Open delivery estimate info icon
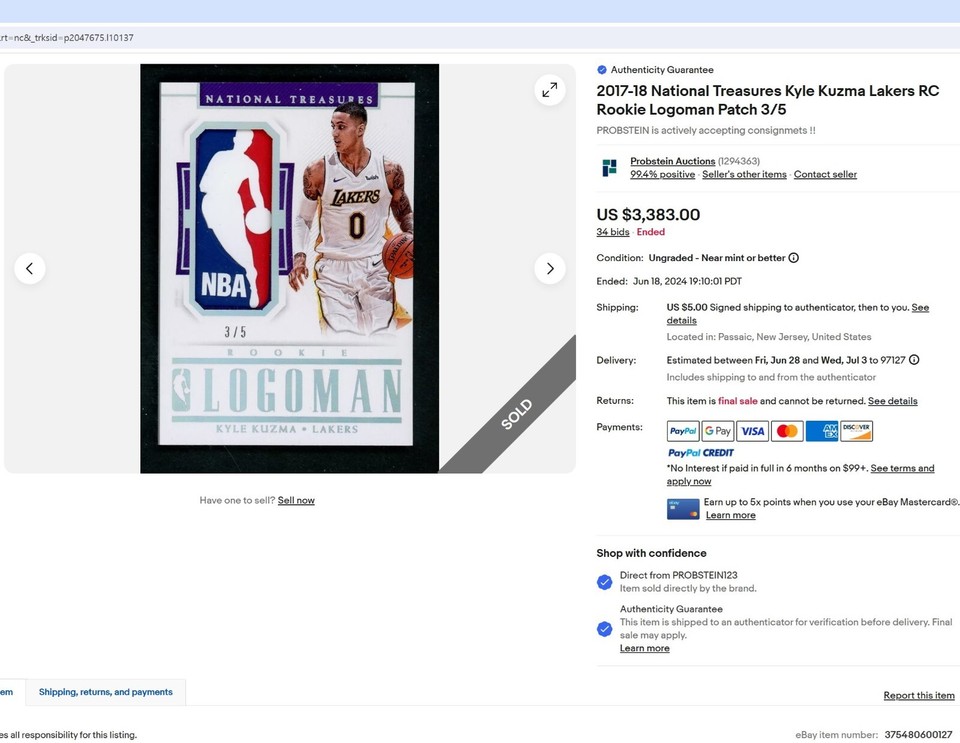The image size is (960, 743). 913,360
